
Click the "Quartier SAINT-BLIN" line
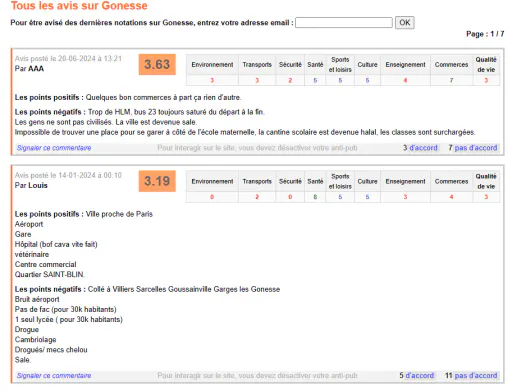(50, 275)
